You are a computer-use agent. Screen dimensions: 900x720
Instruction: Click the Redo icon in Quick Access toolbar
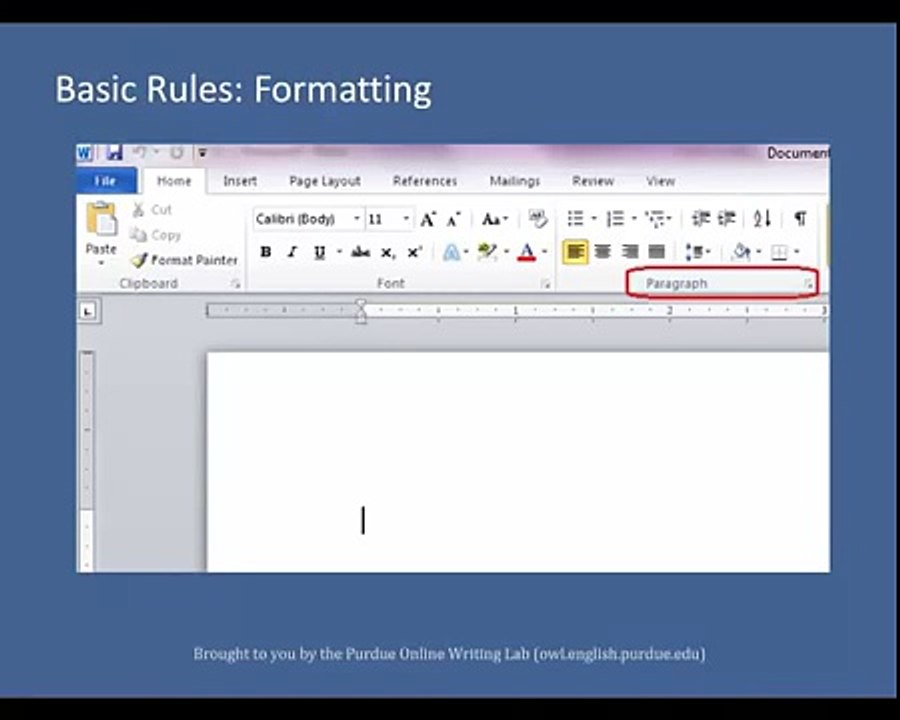pyautogui.click(x=176, y=153)
